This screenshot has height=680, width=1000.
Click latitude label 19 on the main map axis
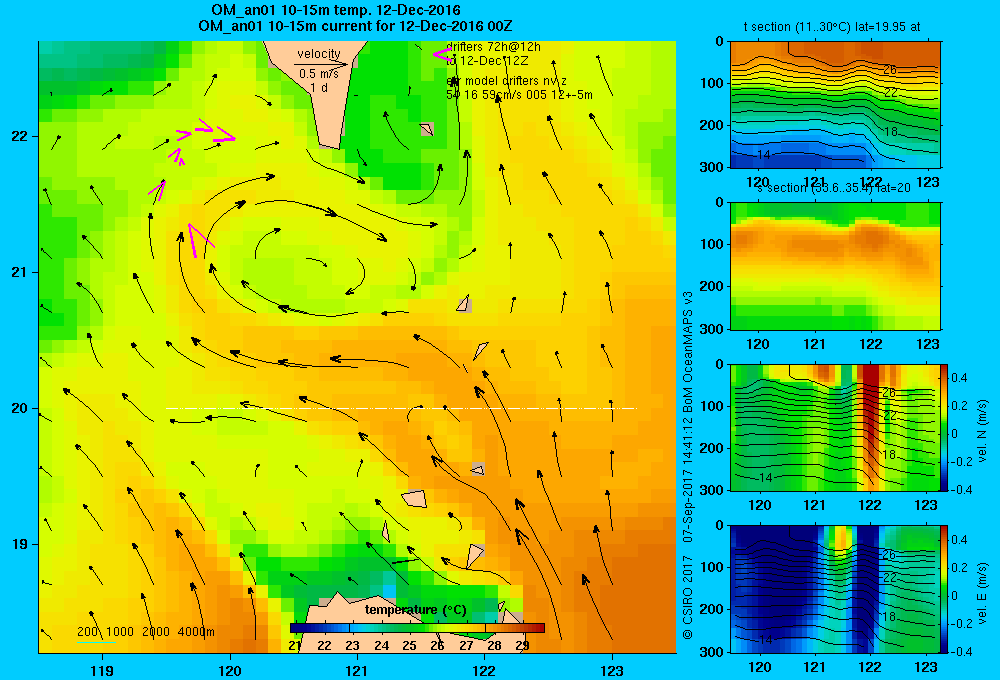(x=20, y=544)
